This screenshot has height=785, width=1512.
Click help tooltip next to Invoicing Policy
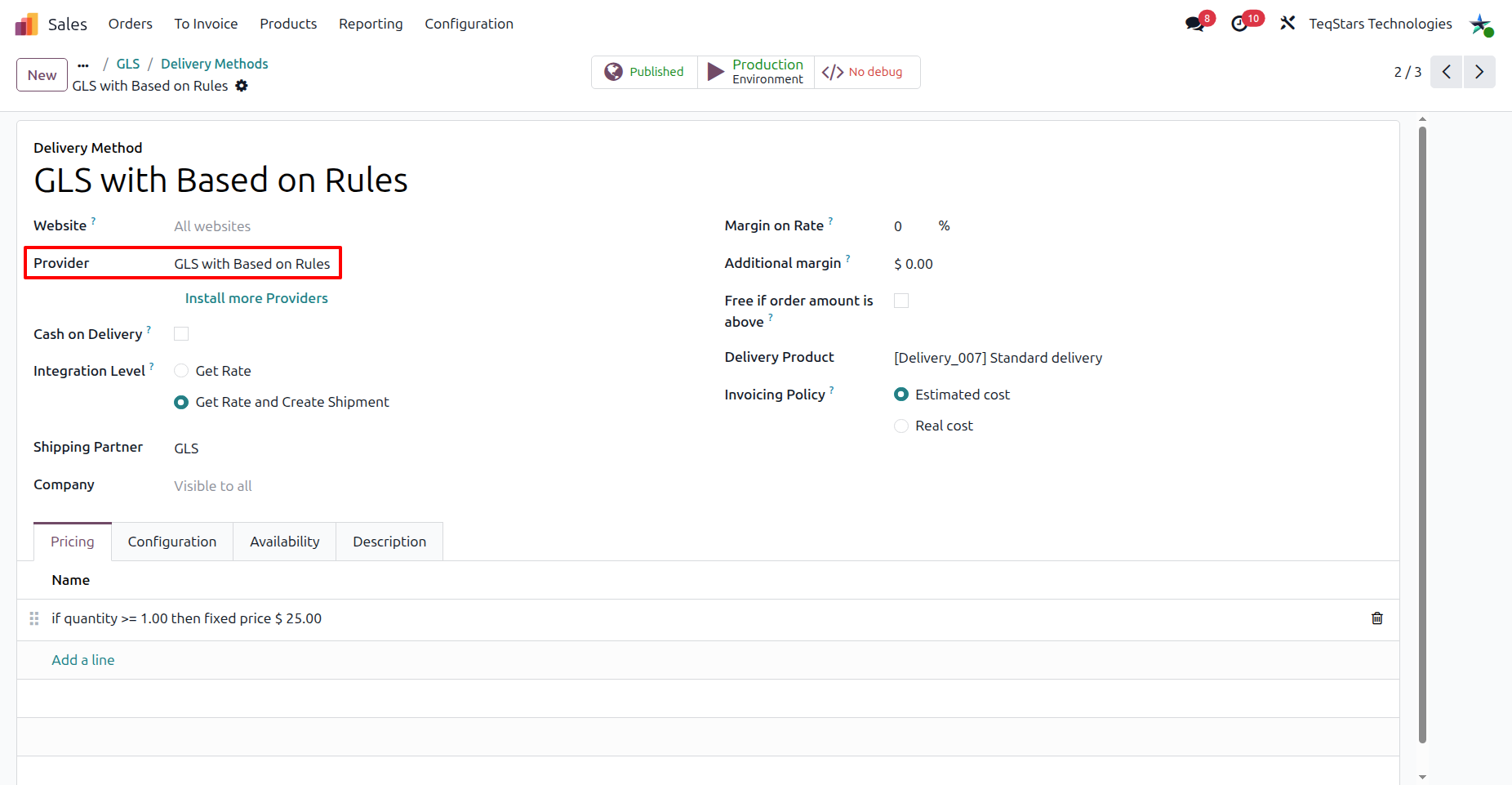tap(832, 390)
